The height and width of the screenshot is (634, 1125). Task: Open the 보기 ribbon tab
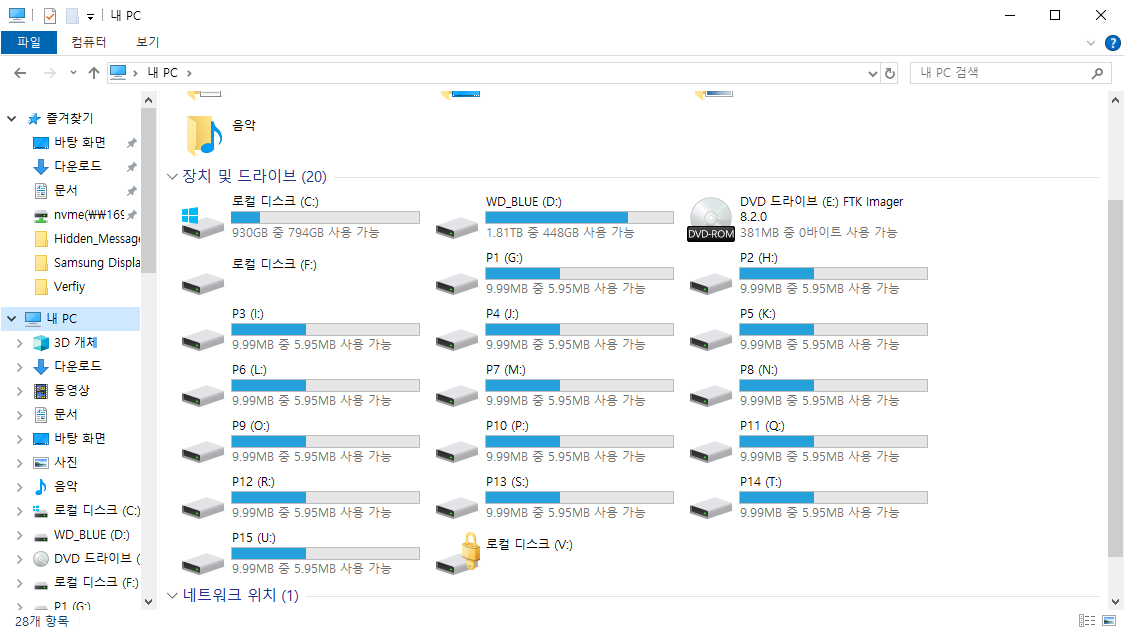pyautogui.click(x=148, y=42)
